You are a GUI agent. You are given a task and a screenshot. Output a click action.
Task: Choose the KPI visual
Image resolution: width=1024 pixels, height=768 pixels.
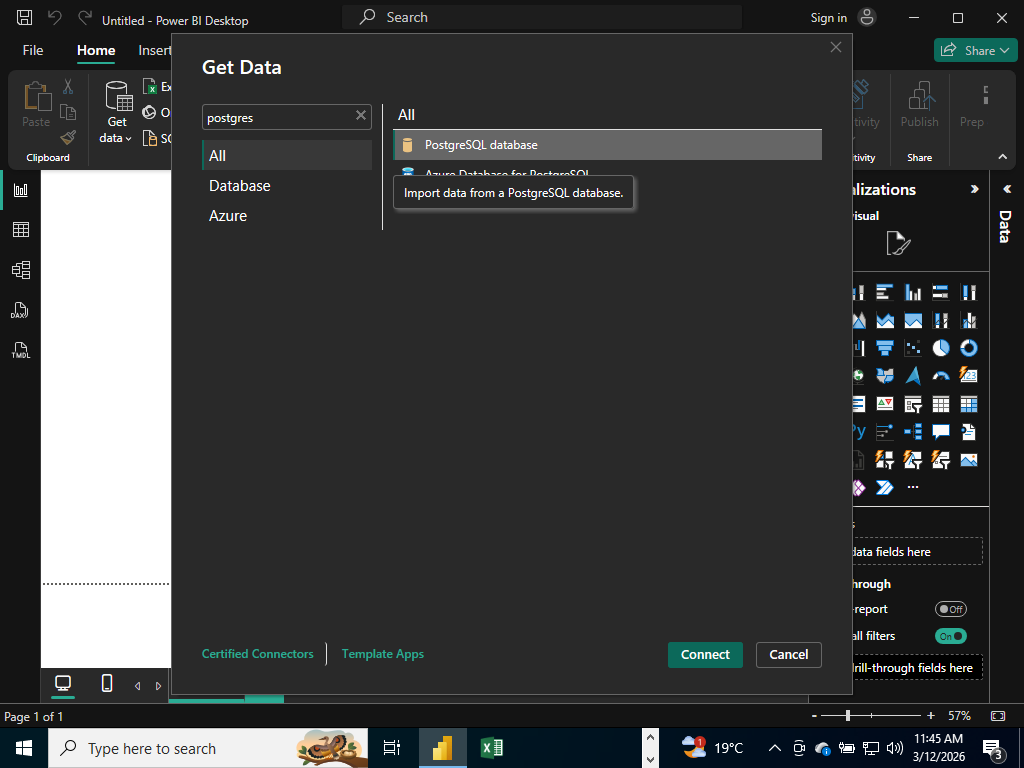tap(885, 404)
